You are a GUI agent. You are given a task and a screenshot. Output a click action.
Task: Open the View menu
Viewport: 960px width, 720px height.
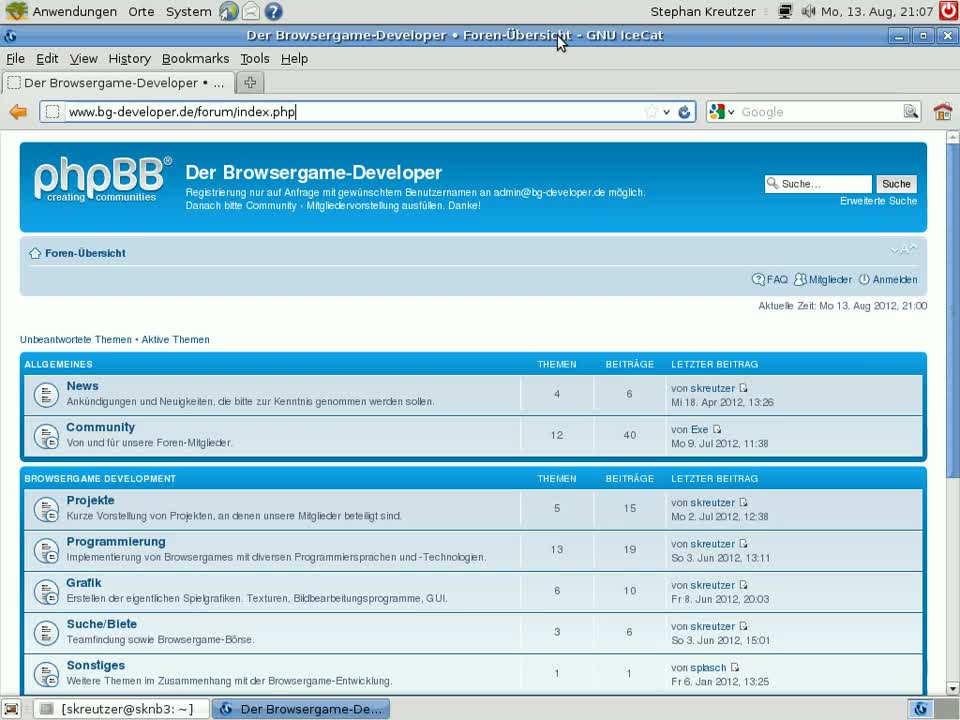tap(83, 59)
